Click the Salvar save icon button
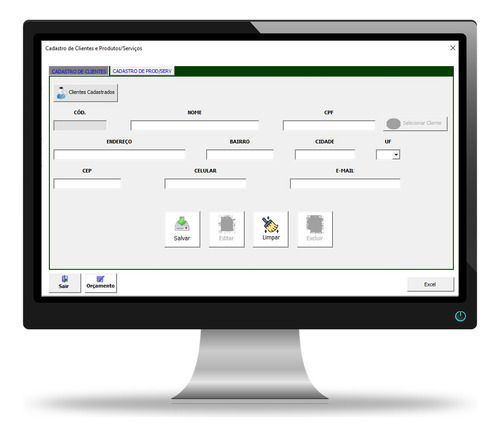 click(x=182, y=229)
